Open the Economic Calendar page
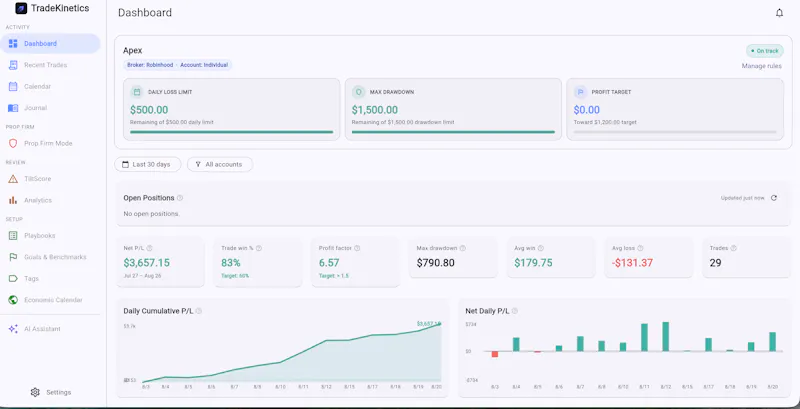 coord(51,300)
